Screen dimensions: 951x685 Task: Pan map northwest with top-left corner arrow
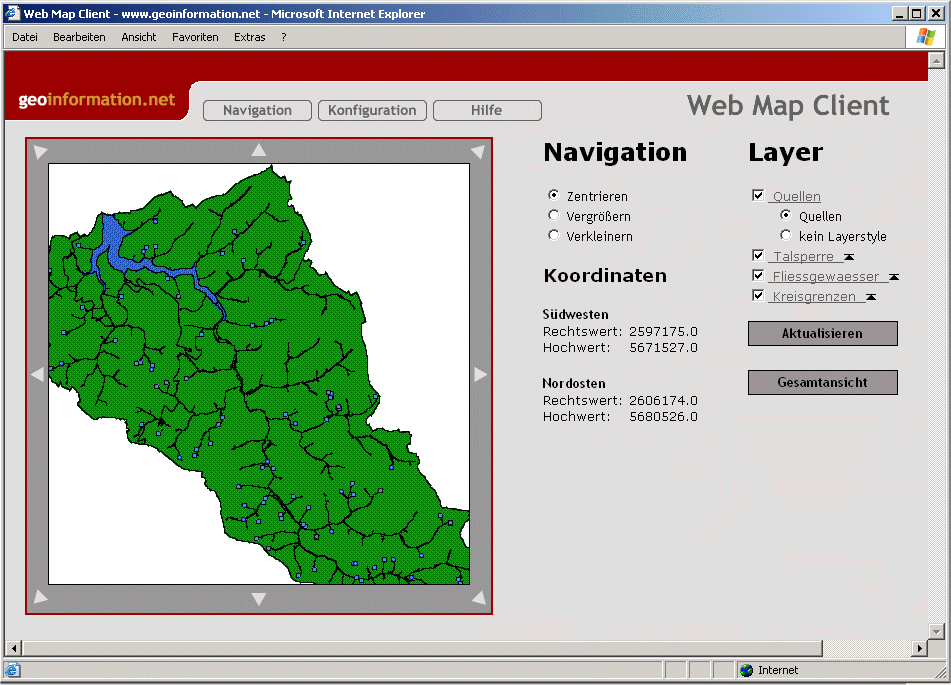point(40,151)
